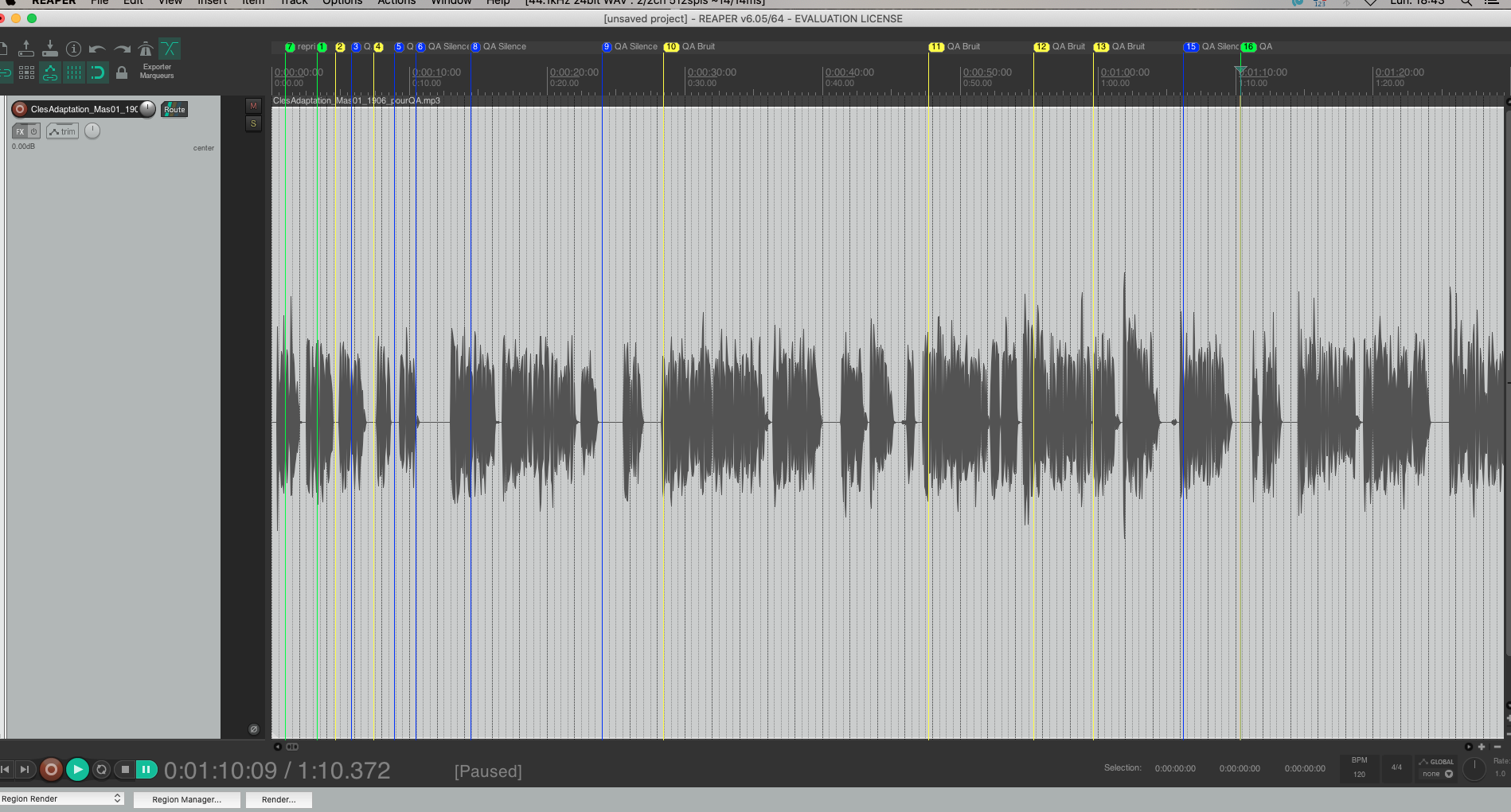
Task: Click the Undo arrow in toolbar
Action: coord(97,49)
